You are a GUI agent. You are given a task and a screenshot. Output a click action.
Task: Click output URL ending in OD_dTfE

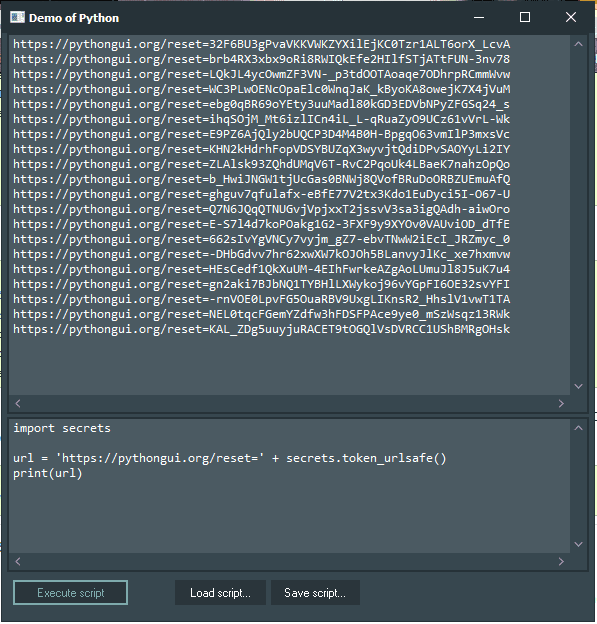click(261, 224)
